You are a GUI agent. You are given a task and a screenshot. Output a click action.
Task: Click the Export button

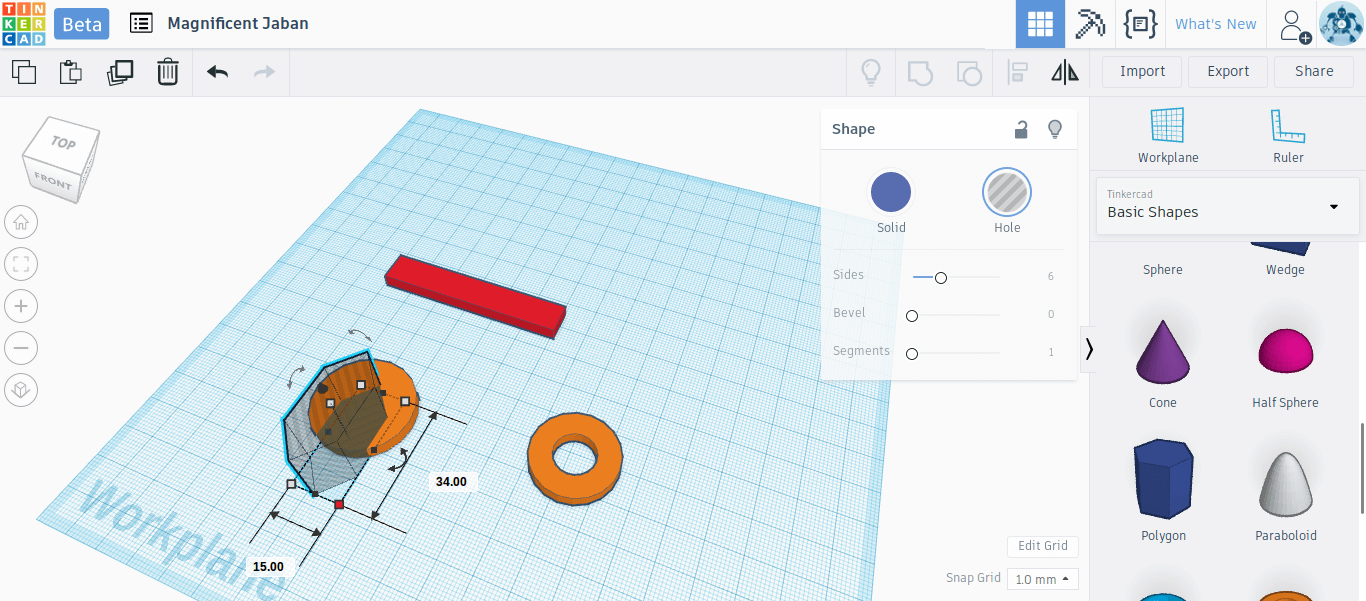[x=1227, y=71]
